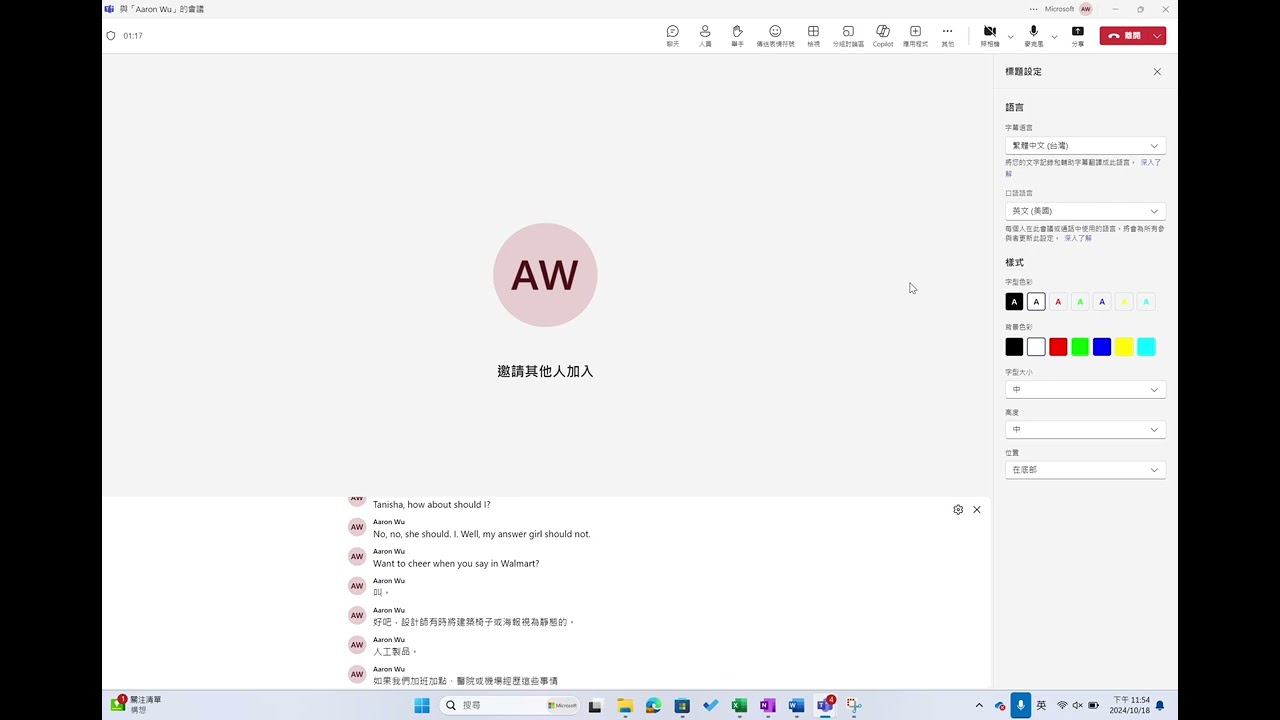The image size is (1280, 720).
Task: Open the view (檢視) layout options
Action: (x=813, y=36)
